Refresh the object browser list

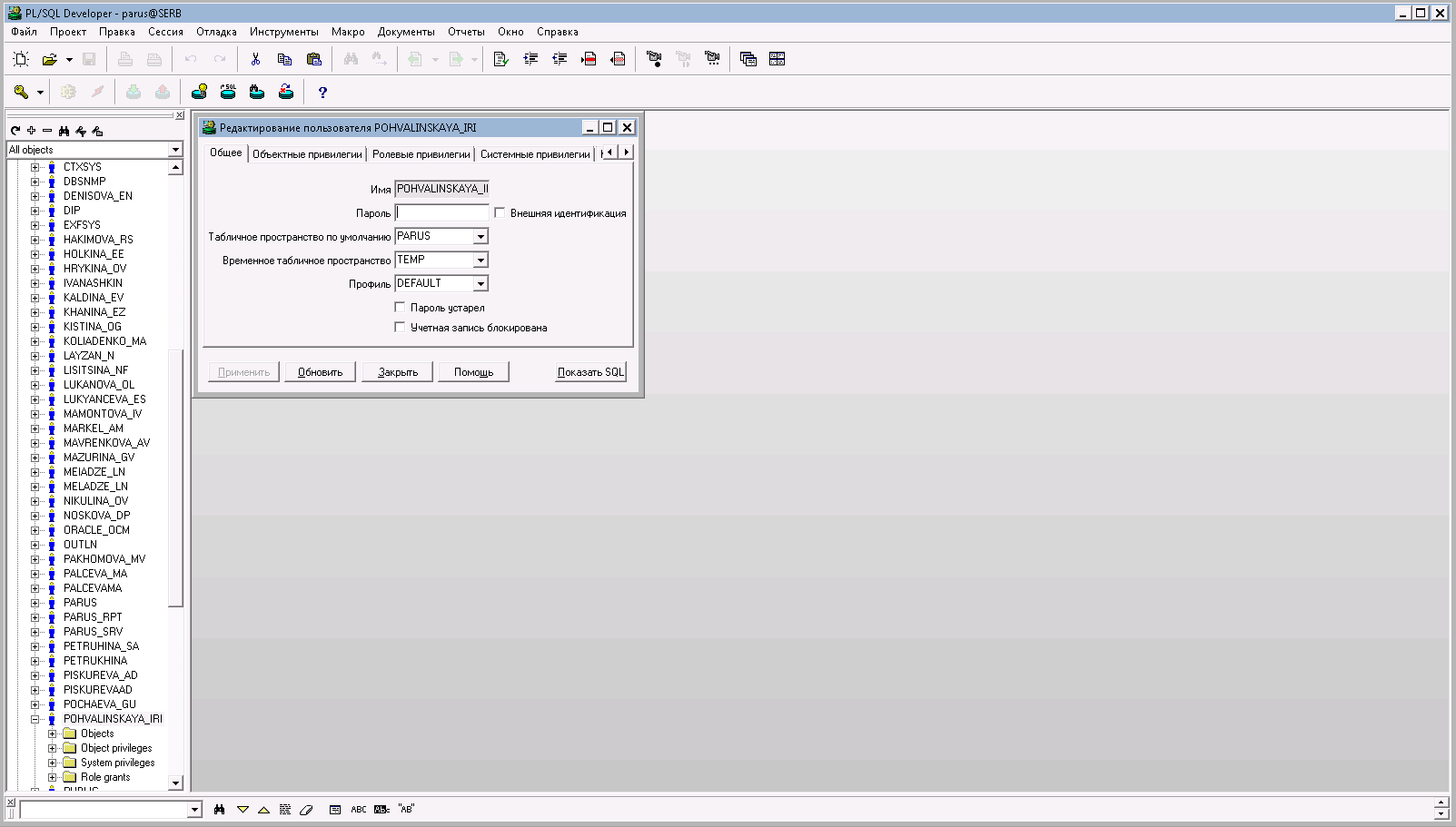[15, 131]
